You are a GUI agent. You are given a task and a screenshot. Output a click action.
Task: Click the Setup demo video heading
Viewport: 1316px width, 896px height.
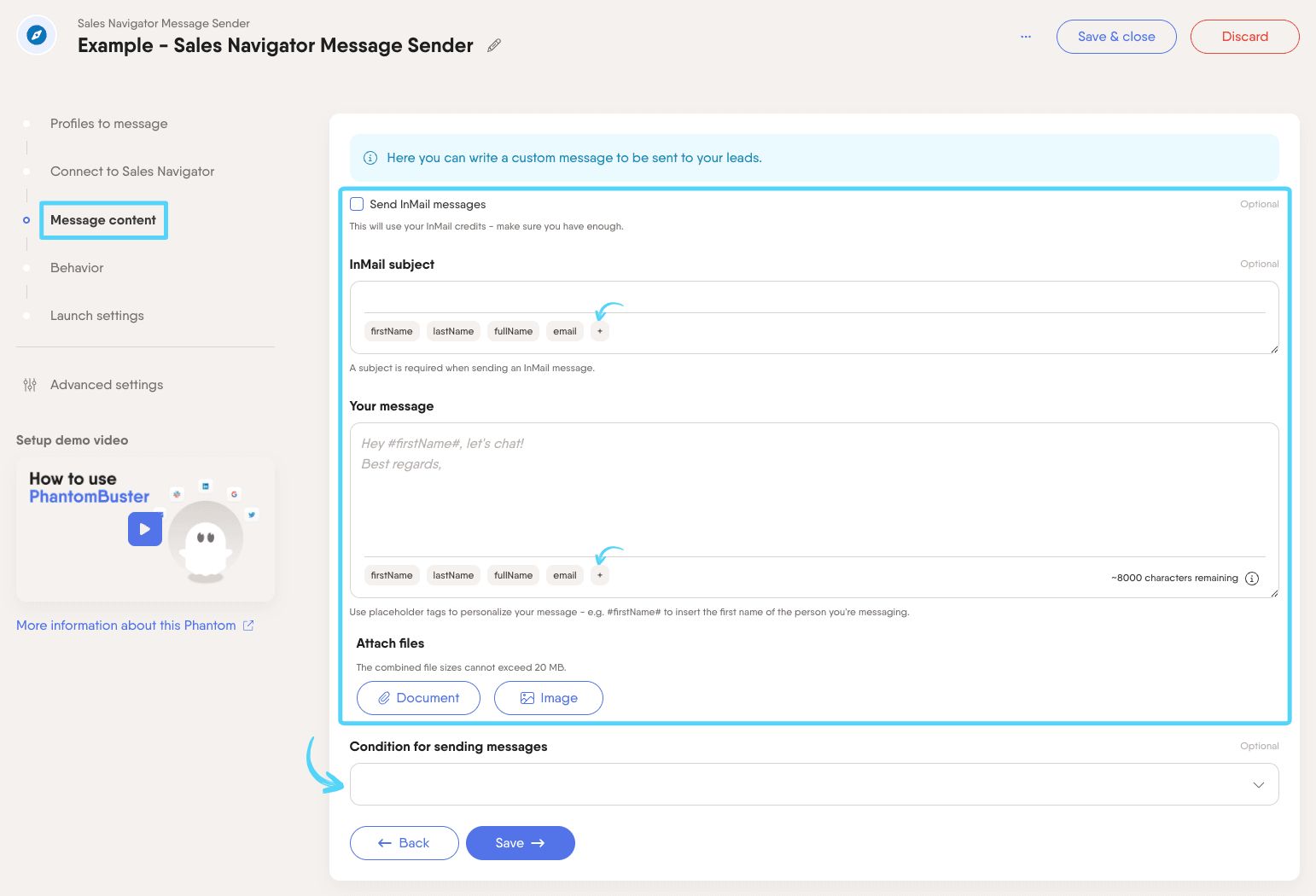(72, 440)
